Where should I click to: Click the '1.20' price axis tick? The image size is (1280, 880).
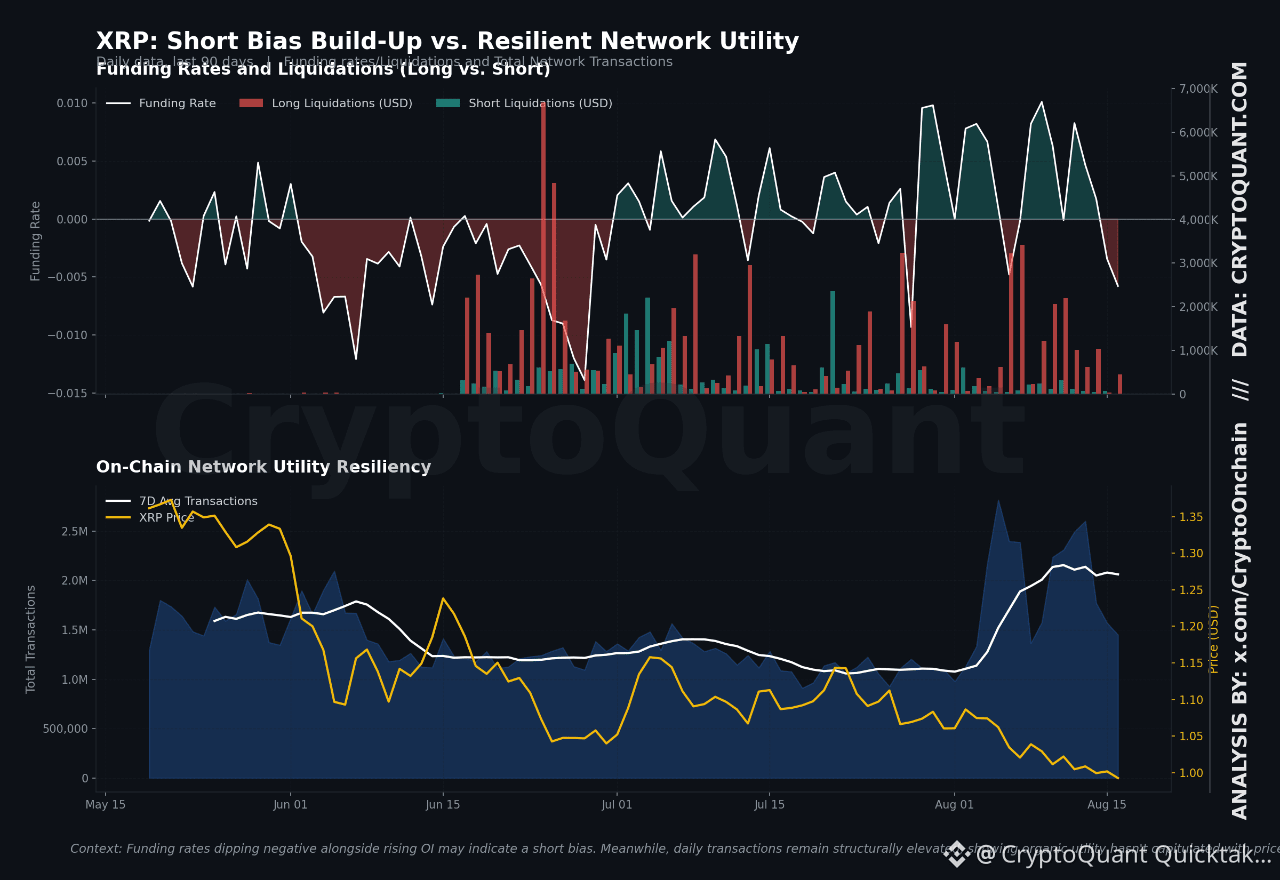[x=1191, y=626]
